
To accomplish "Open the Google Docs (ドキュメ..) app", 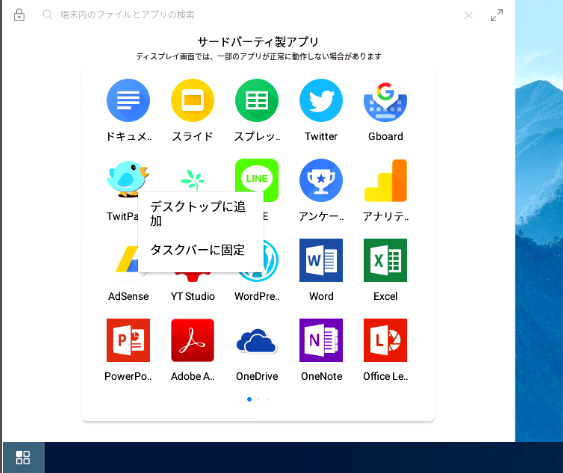I will (x=128, y=101).
